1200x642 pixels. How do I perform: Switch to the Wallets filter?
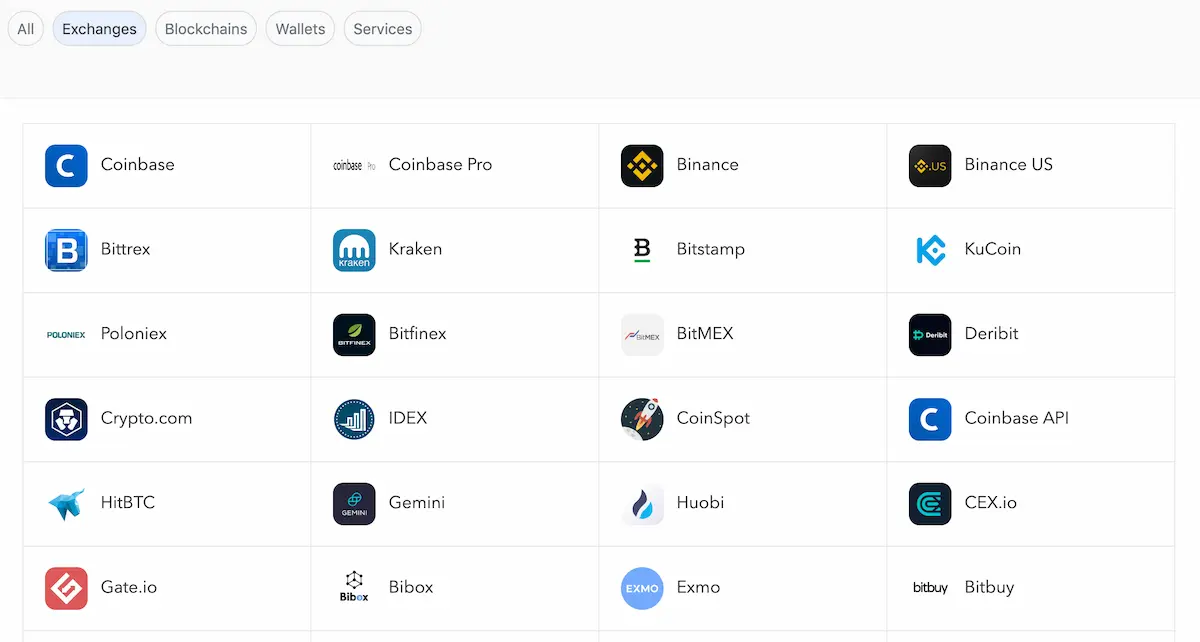click(300, 29)
